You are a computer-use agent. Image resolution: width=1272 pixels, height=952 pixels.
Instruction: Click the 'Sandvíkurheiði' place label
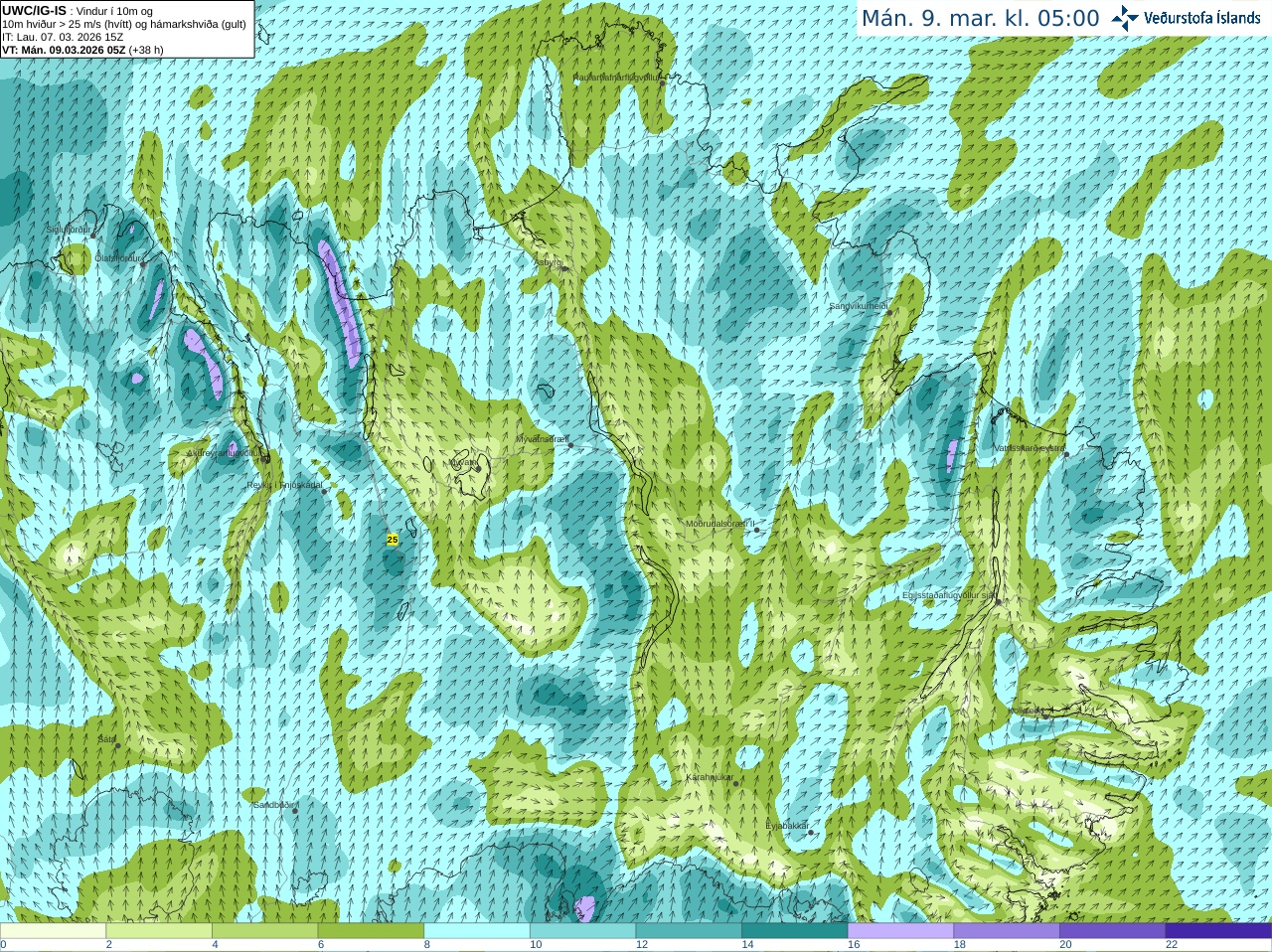point(859,306)
